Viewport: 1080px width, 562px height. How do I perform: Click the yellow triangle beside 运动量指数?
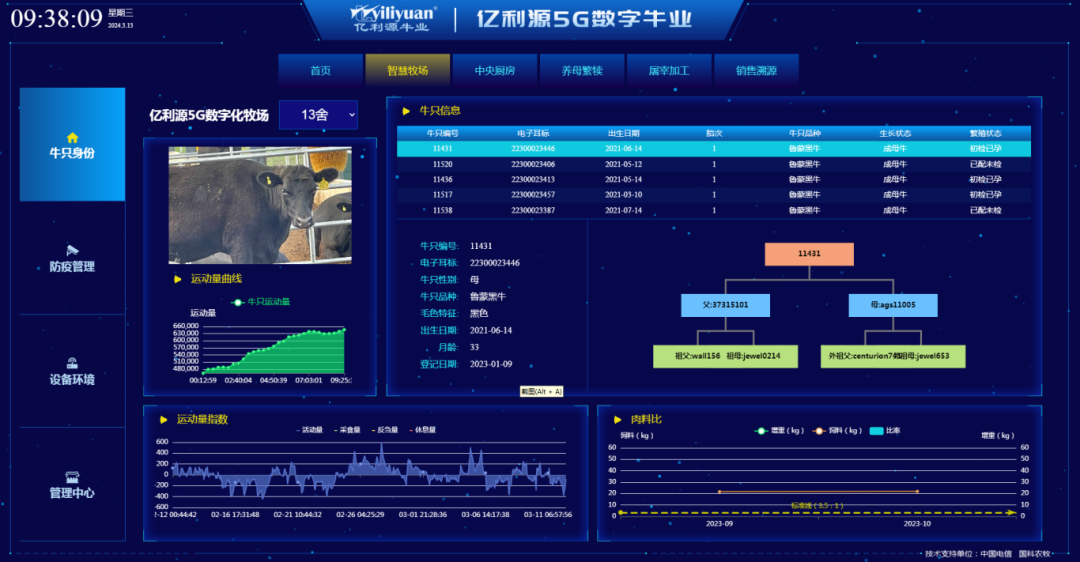pyautogui.click(x=164, y=419)
